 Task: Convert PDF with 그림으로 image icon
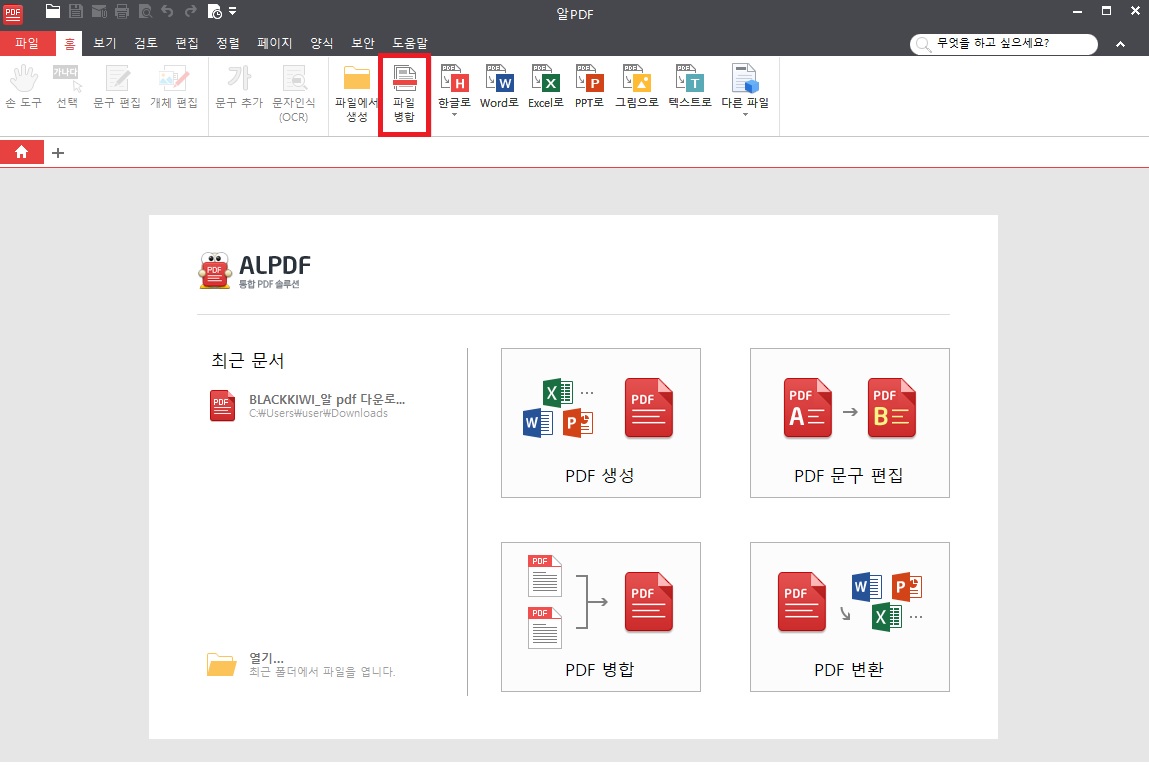636,86
